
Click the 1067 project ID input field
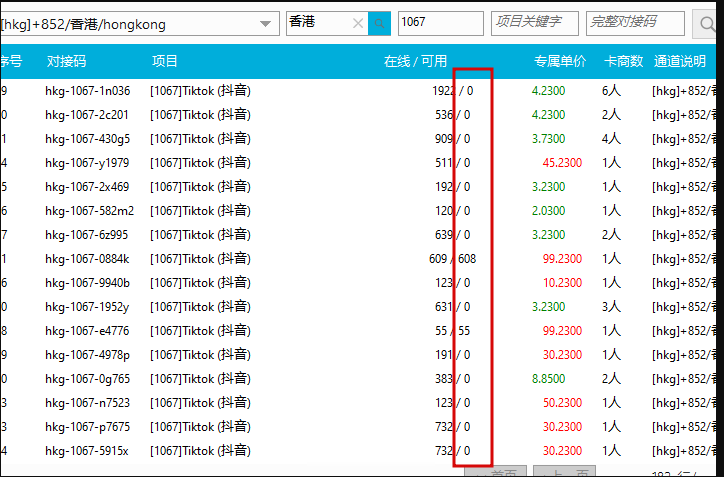[x=441, y=24]
